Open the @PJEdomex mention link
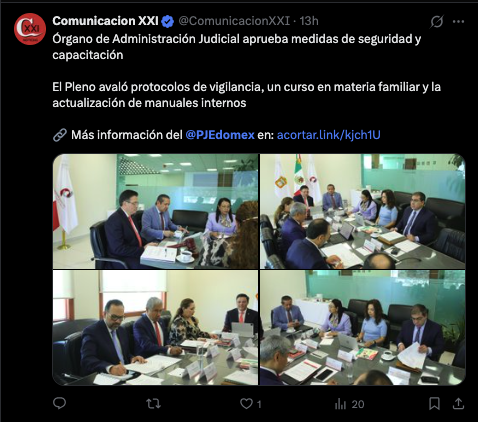478x422 pixels. tap(220, 135)
